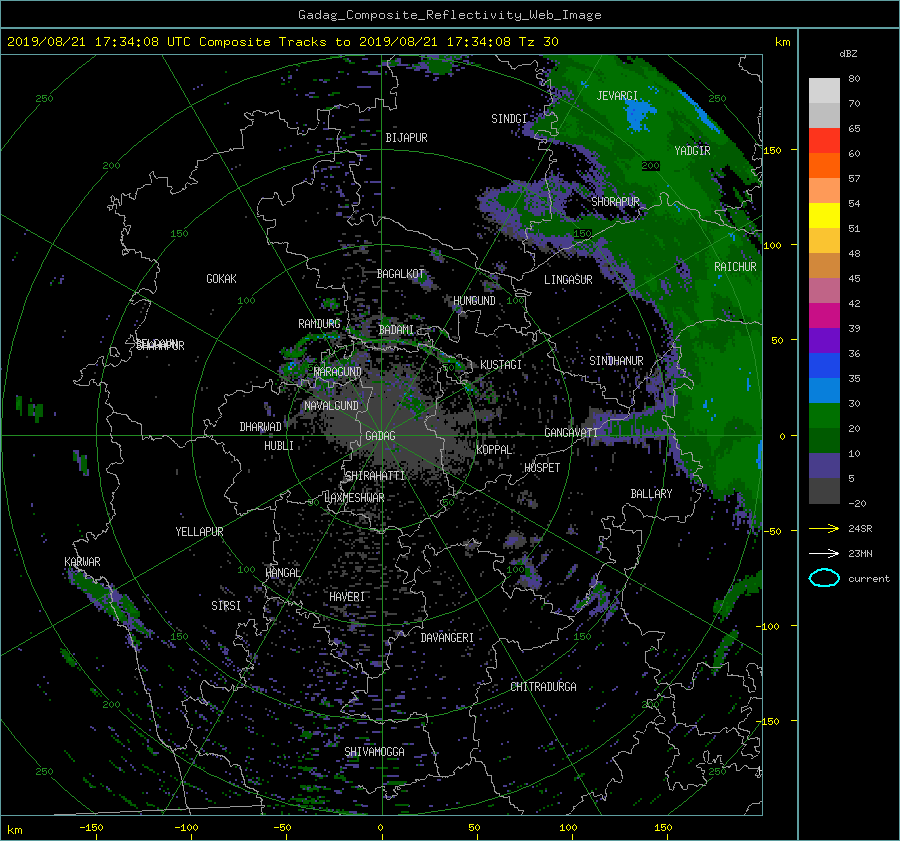The width and height of the screenshot is (900, 841).
Task: Click the DHARWAD city label
Action: tap(260, 427)
